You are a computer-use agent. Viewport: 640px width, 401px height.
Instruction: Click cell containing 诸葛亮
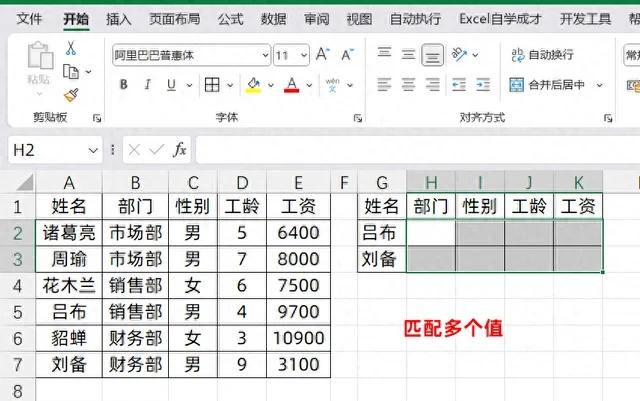point(69,233)
